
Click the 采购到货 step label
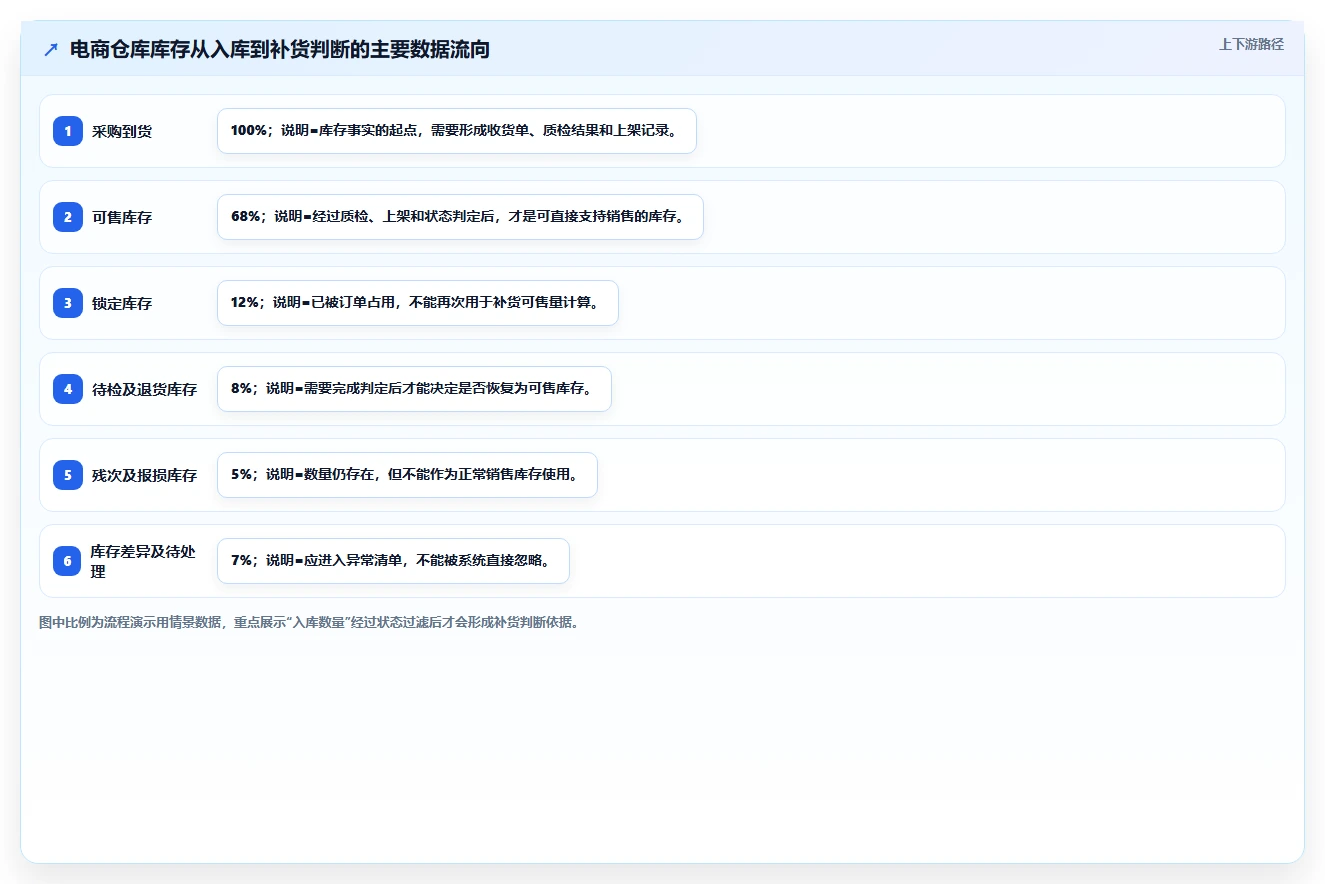click(122, 131)
